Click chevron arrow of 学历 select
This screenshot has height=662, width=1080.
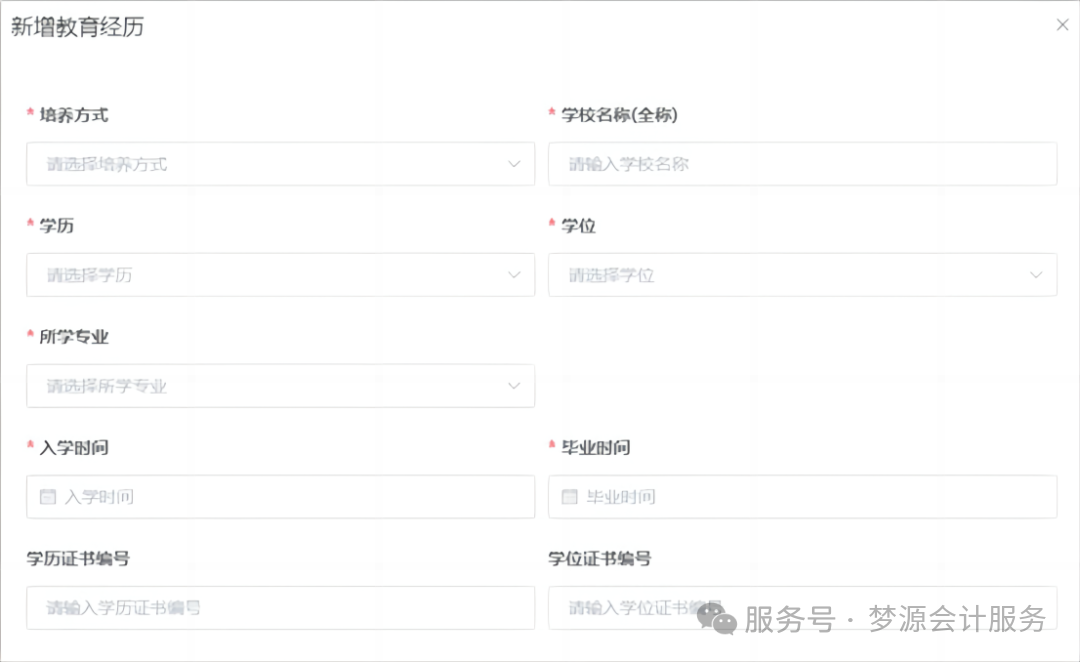[514, 275]
